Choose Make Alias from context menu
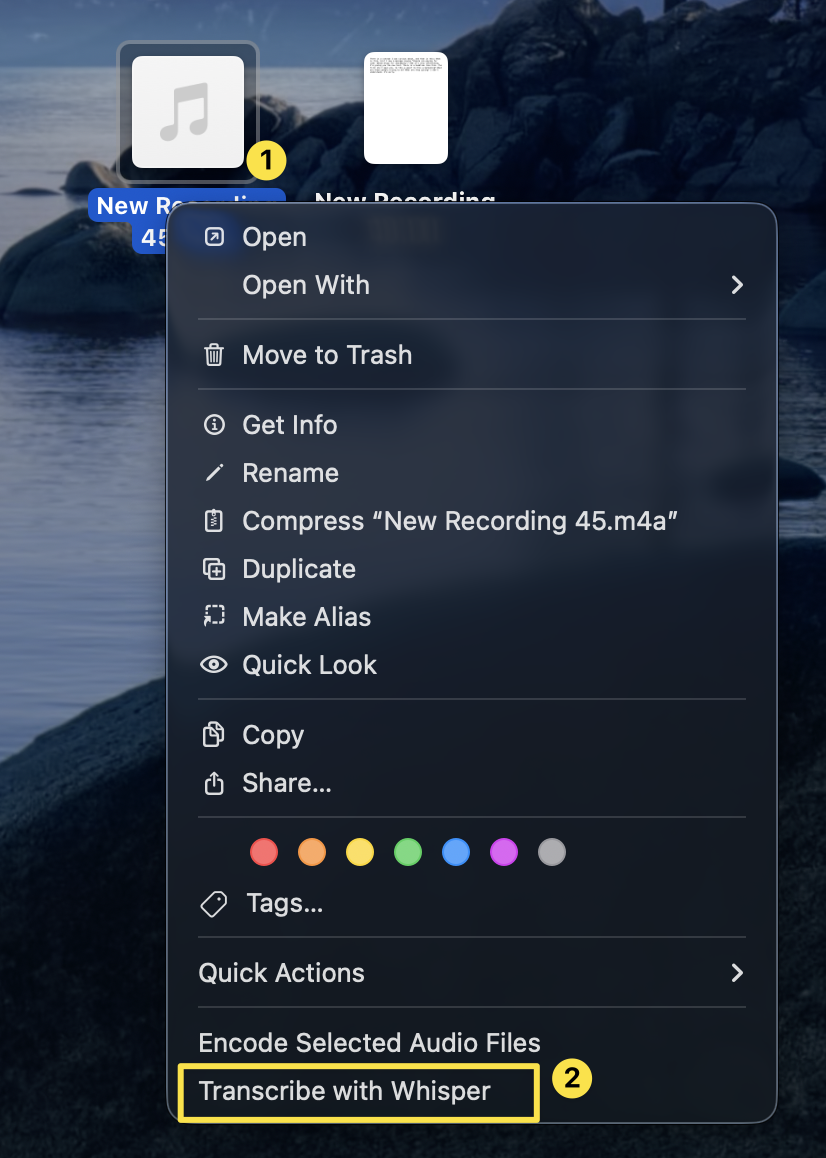The image size is (826, 1158). click(x=306, y=617)
